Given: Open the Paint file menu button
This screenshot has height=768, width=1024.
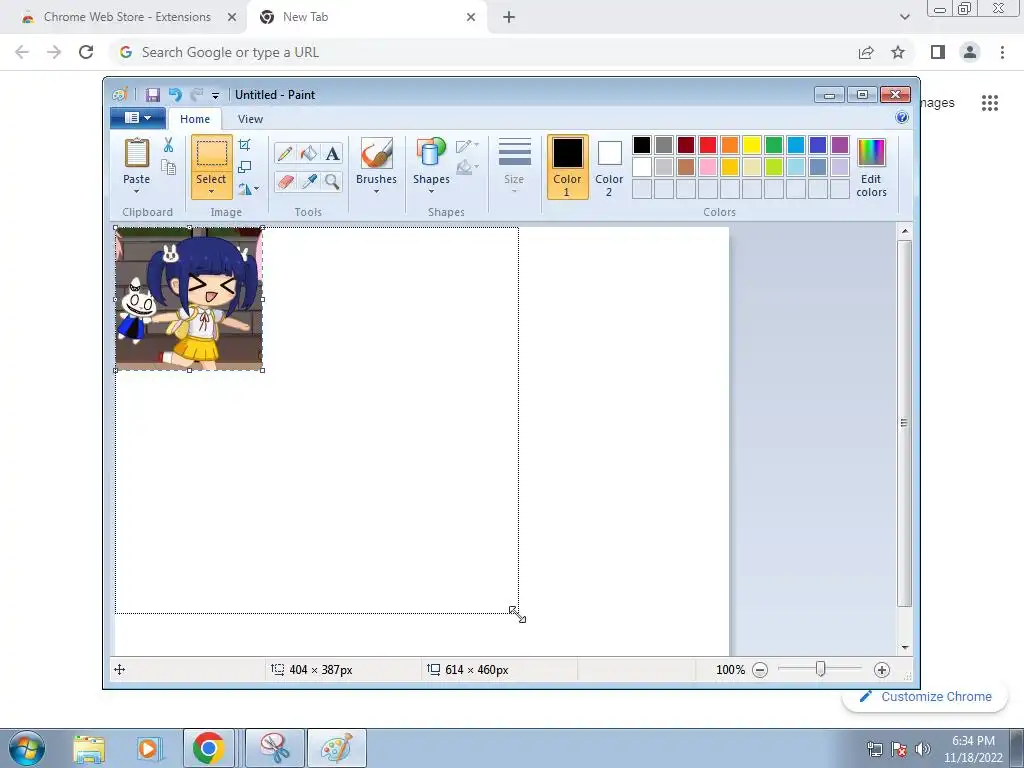Looking at the screenshot, I should coord(138,118).
